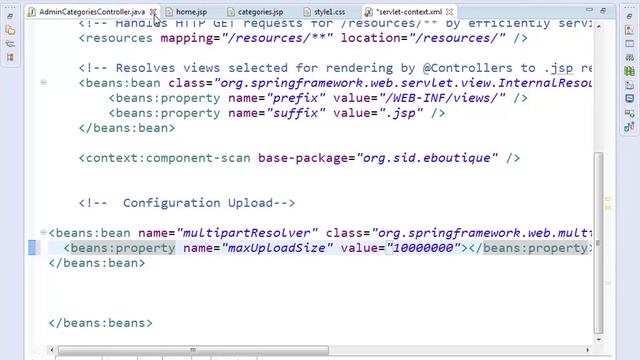Click the "/WEB-INF/views/" prefix value
Viewport: 640px width, 360px height.
(442, 98)
